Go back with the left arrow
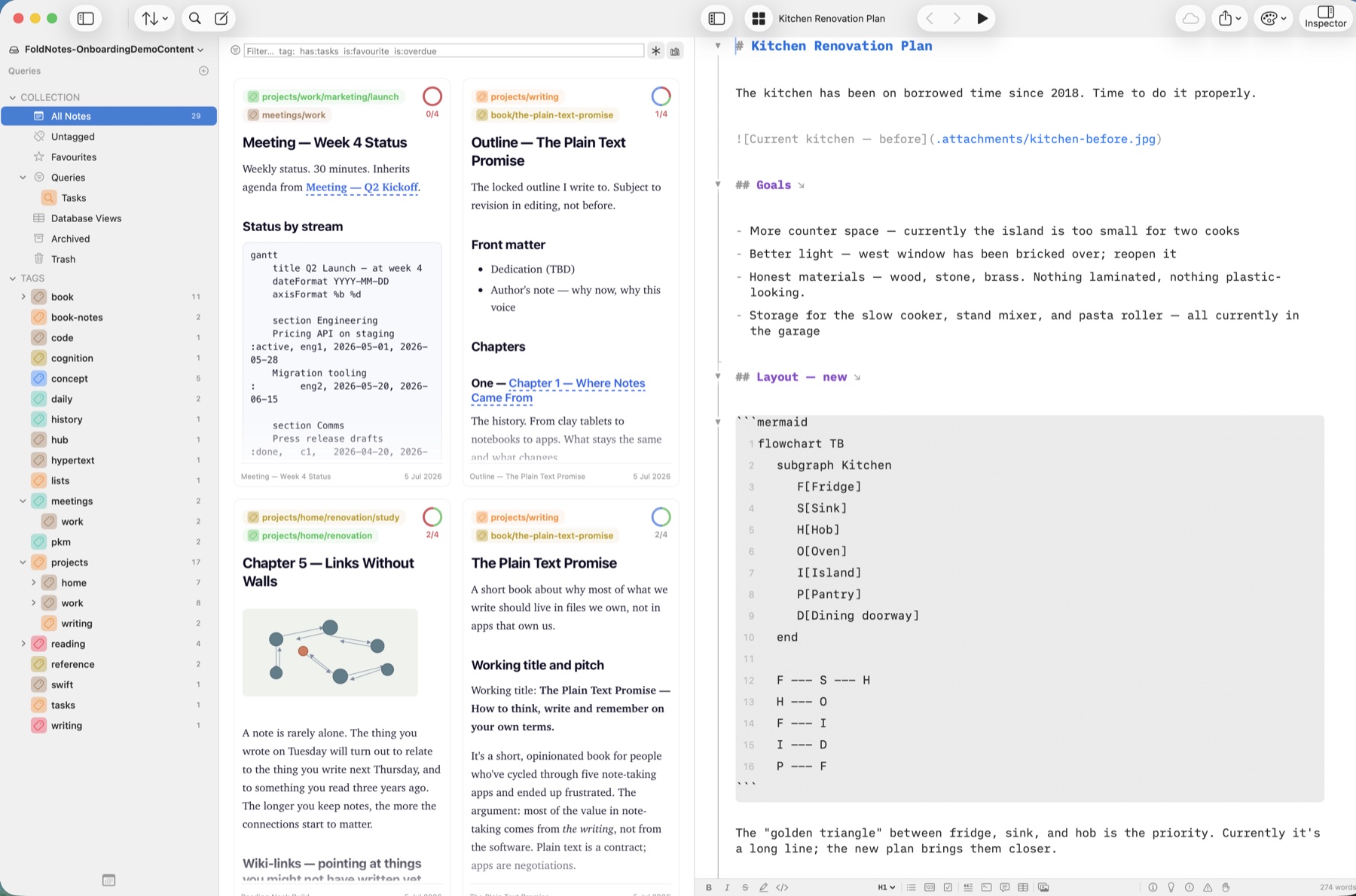 point(930,19)
